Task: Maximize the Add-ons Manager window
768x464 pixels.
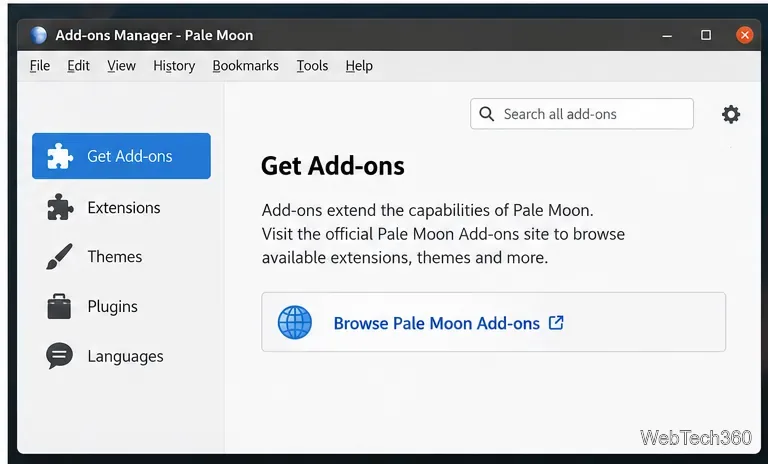Action: click(x=706, y=35)
